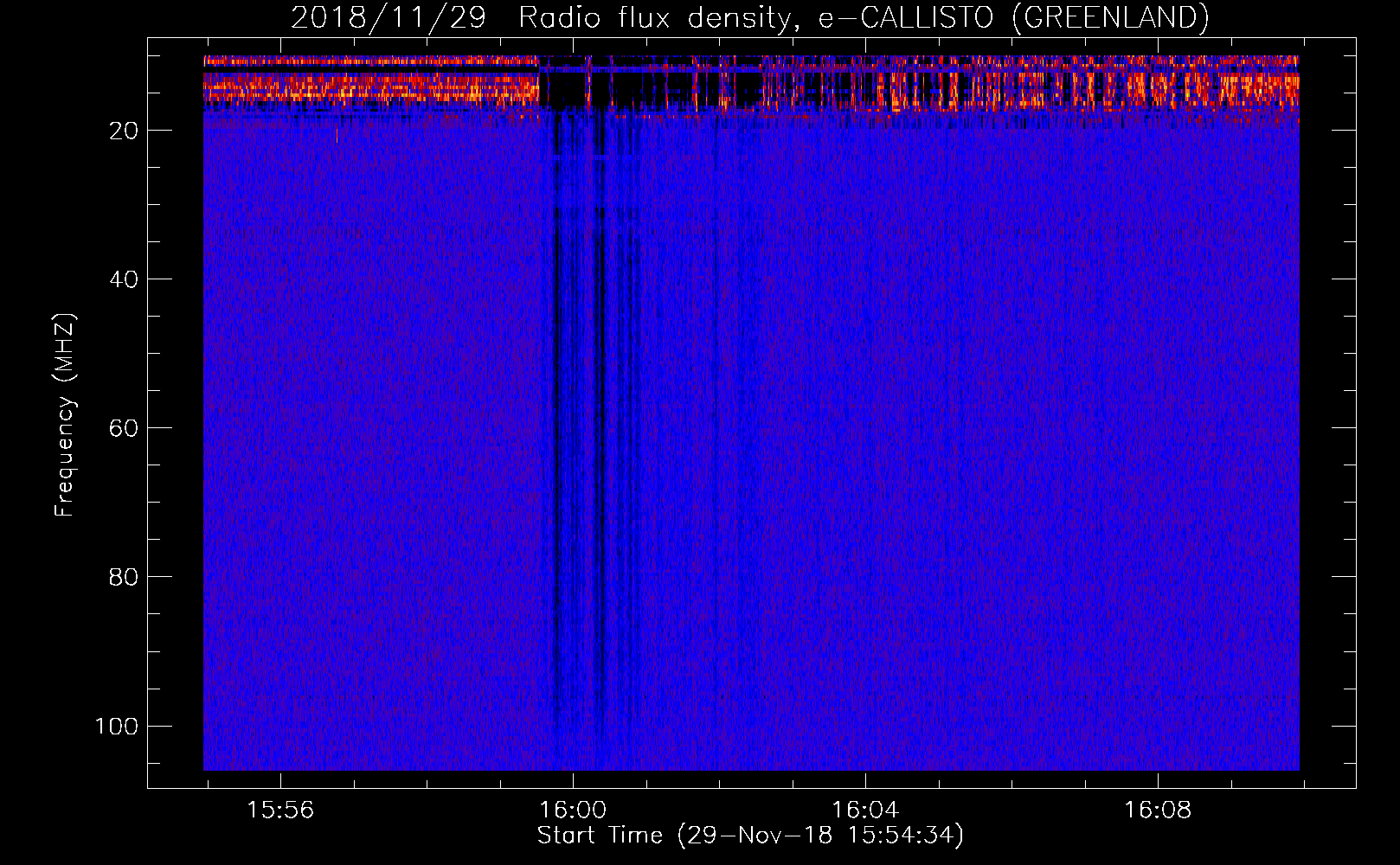Click the orange-red band at spectrogram's top left
The width and height of the screenshot is (1400, 865).
[x=363, y=86]
